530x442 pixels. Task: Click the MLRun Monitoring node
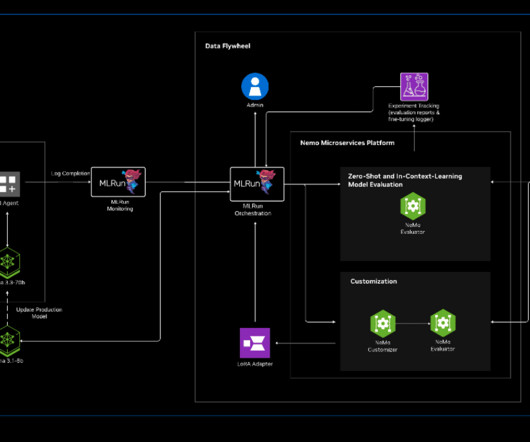point(118,182)
